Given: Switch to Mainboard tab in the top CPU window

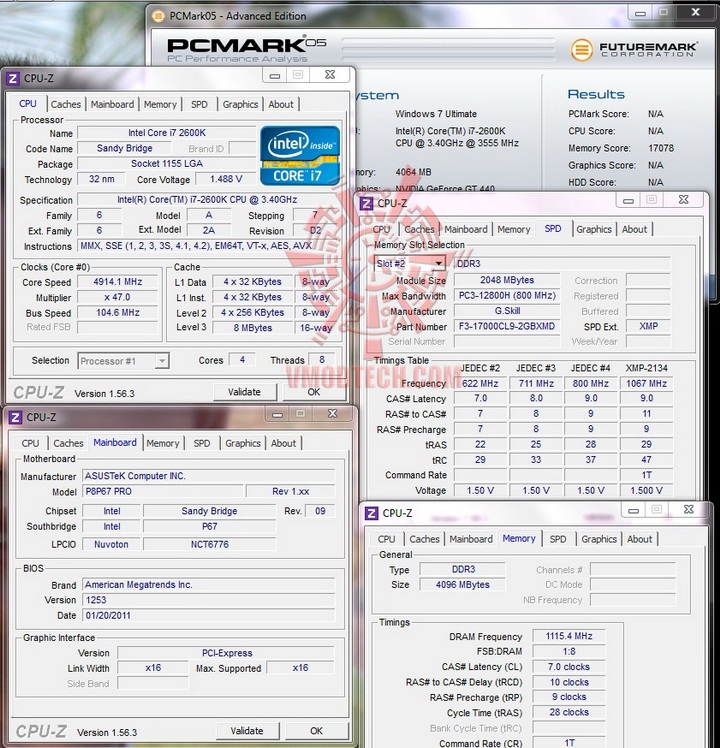Looking at the screenshot, I should [113, 104].
